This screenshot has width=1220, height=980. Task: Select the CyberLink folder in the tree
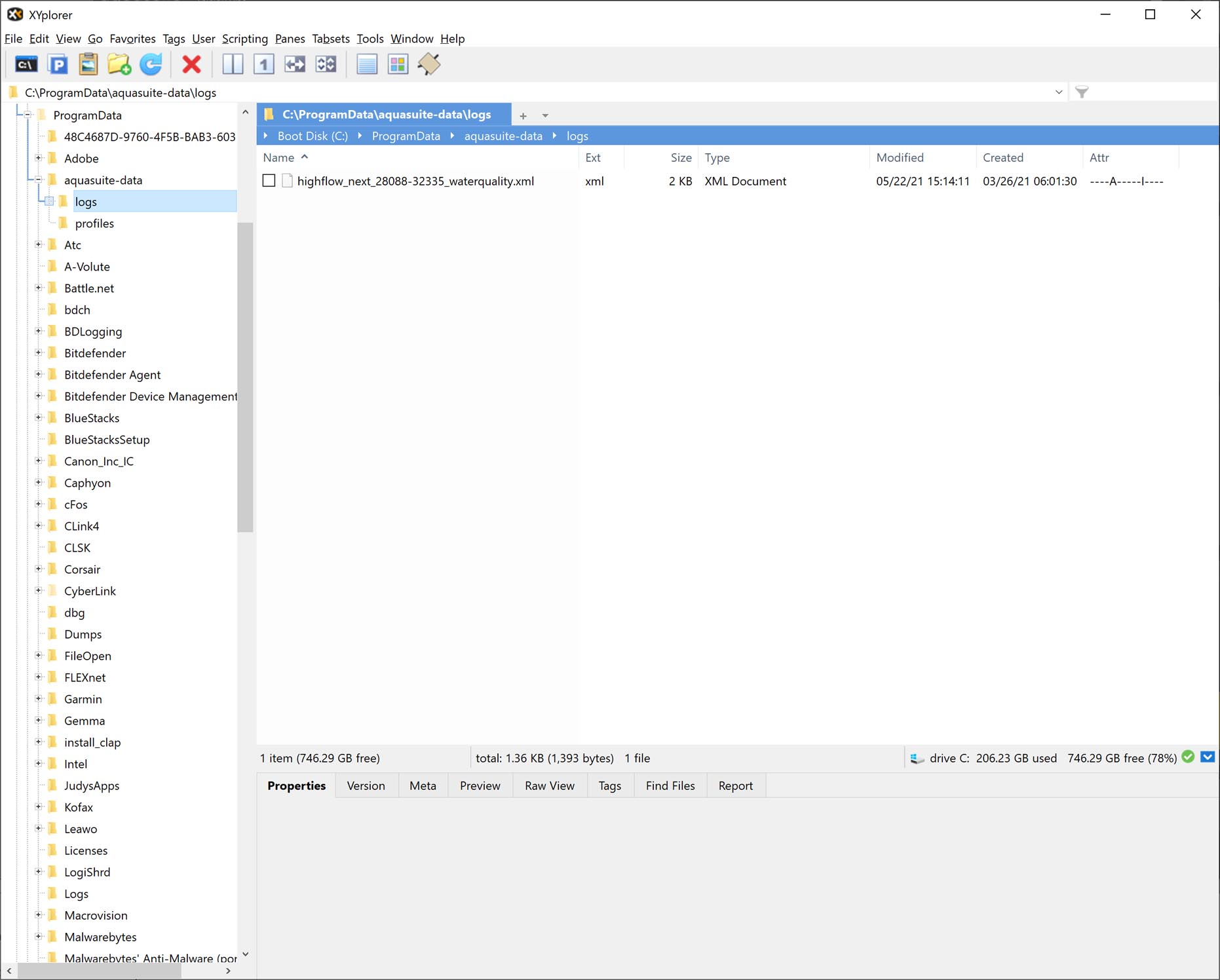tap(90, 591)
